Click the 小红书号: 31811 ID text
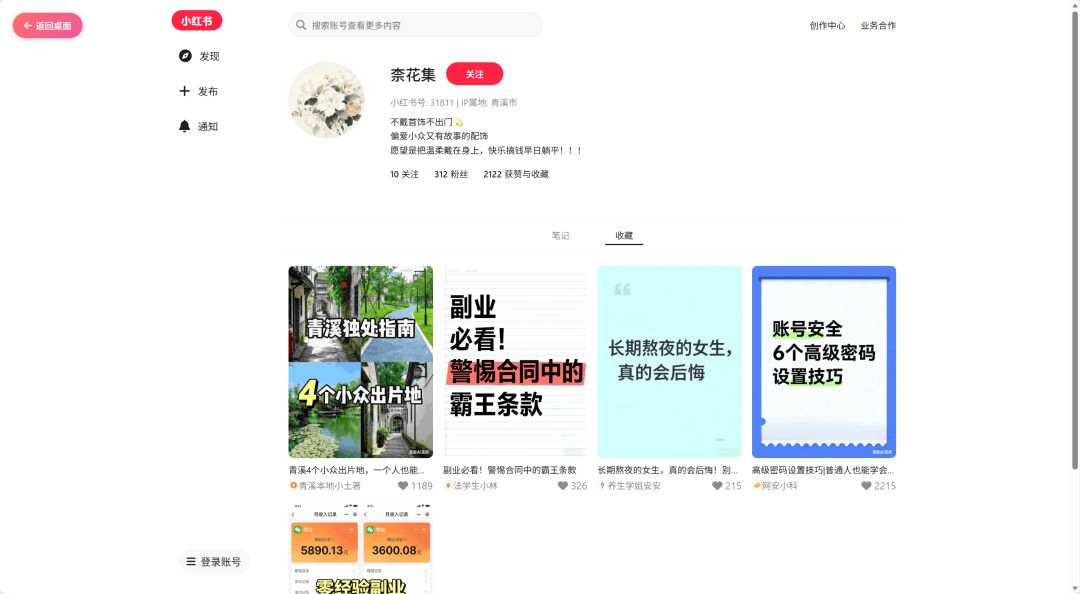This screenshot has width=1080, height=594. click(x=422, y=103)
